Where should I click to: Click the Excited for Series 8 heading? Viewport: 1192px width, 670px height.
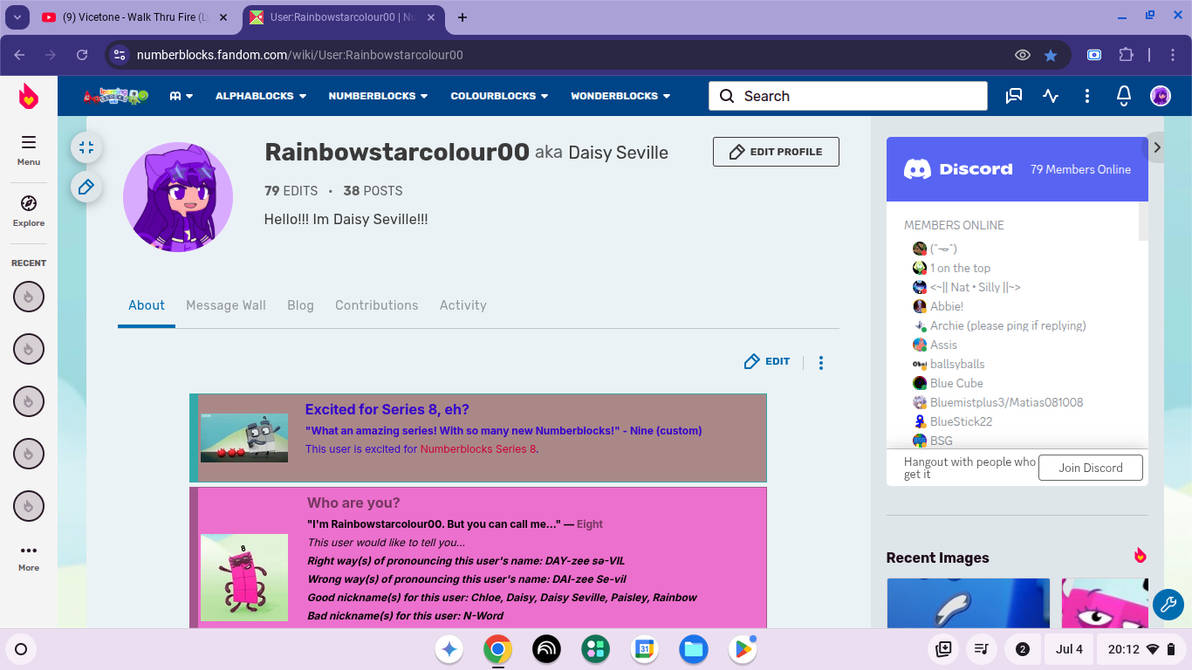coord(387,409)
